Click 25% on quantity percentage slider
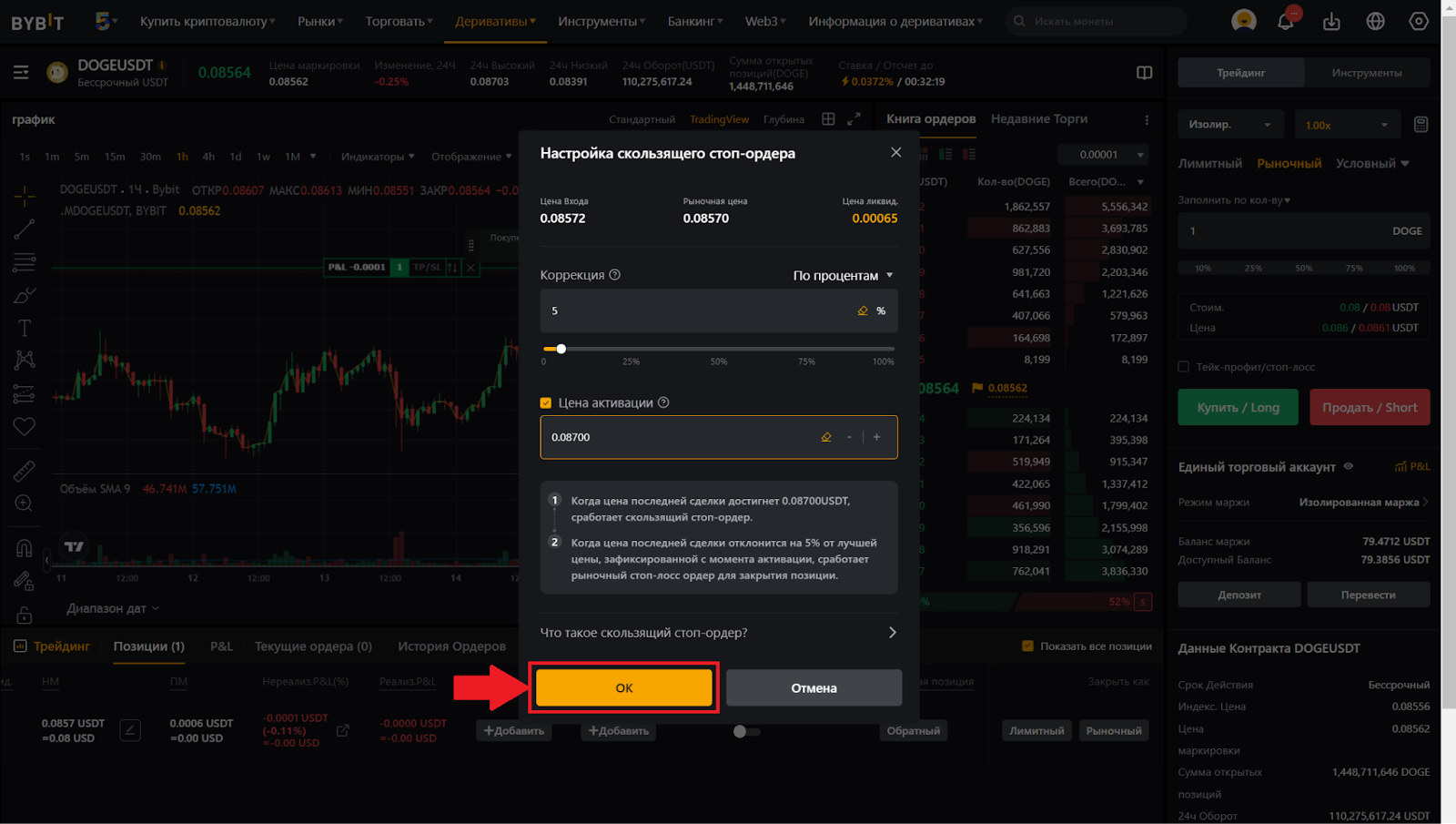 pyautogui.click(x=1253, y=268)
